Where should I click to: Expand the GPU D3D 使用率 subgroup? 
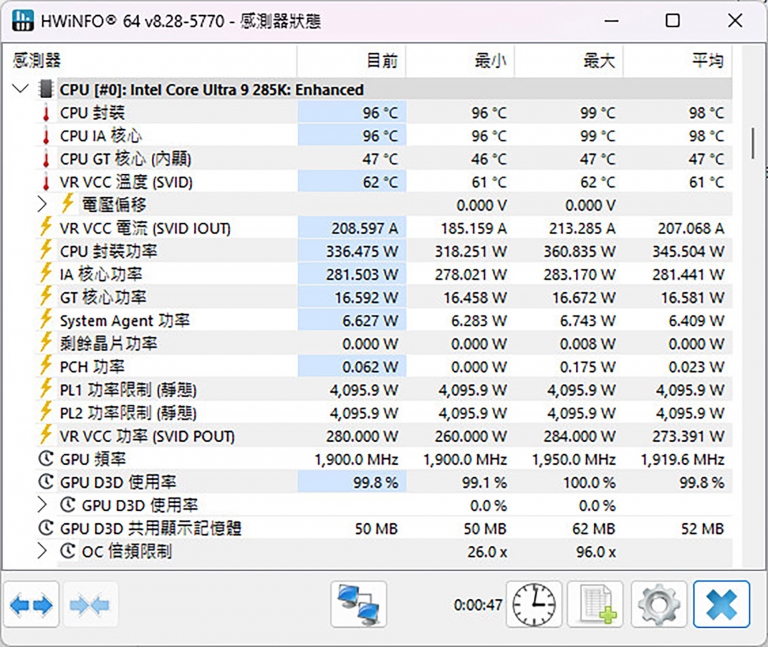[x=42, y=505]
